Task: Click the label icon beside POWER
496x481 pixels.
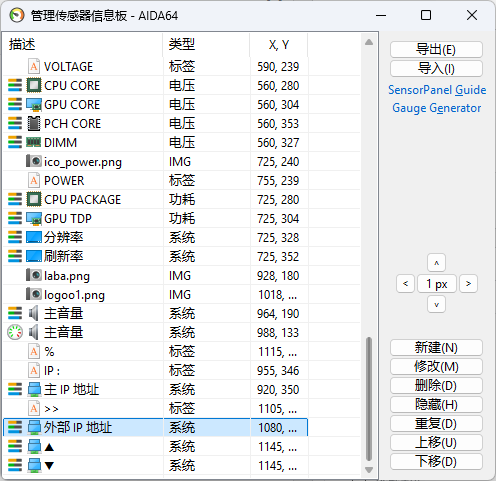Action: coord(34,180)
